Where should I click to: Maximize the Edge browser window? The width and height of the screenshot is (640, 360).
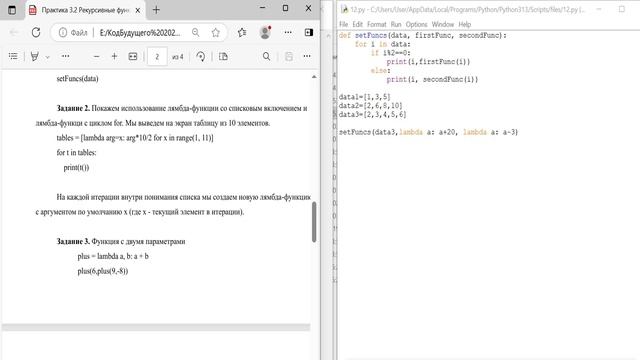click(285, 8)
